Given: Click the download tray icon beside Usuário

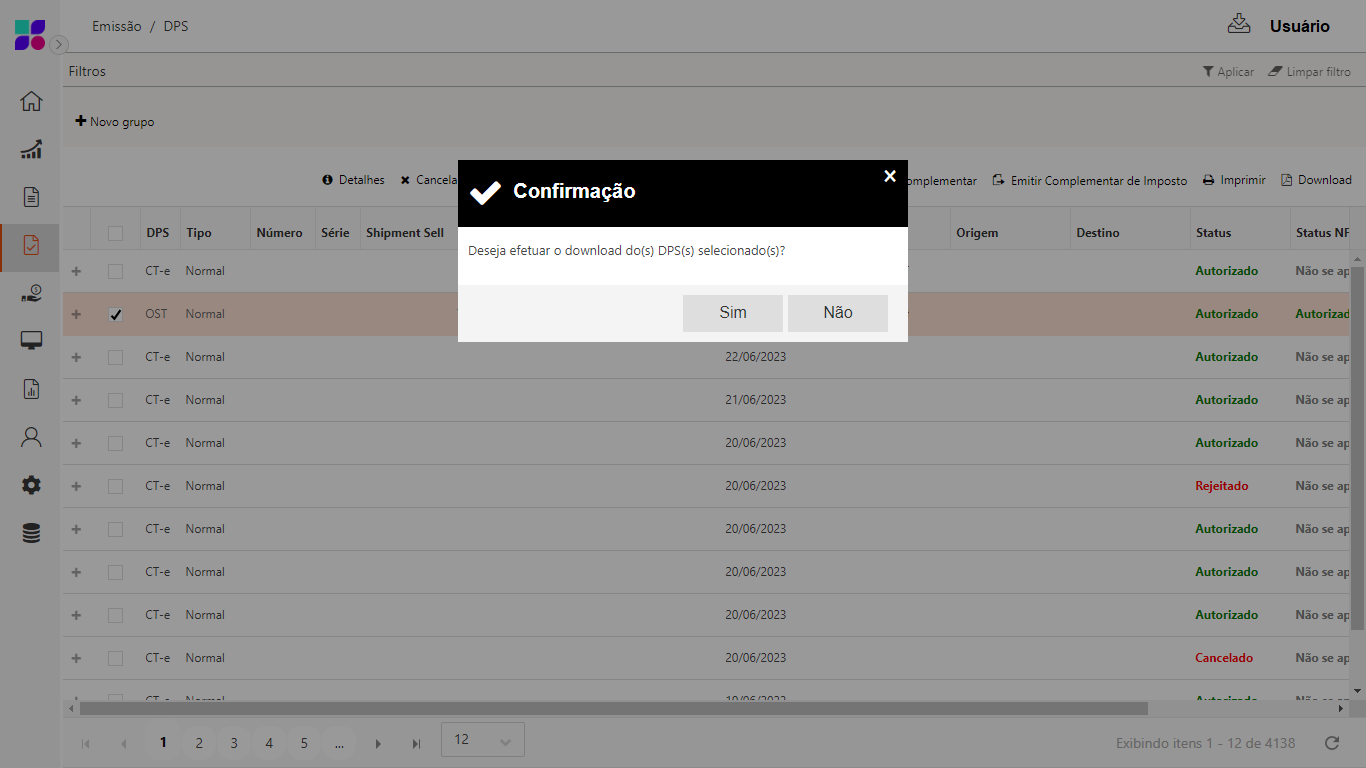Looking at the screenshot, I should click(x=1239, y=25).
